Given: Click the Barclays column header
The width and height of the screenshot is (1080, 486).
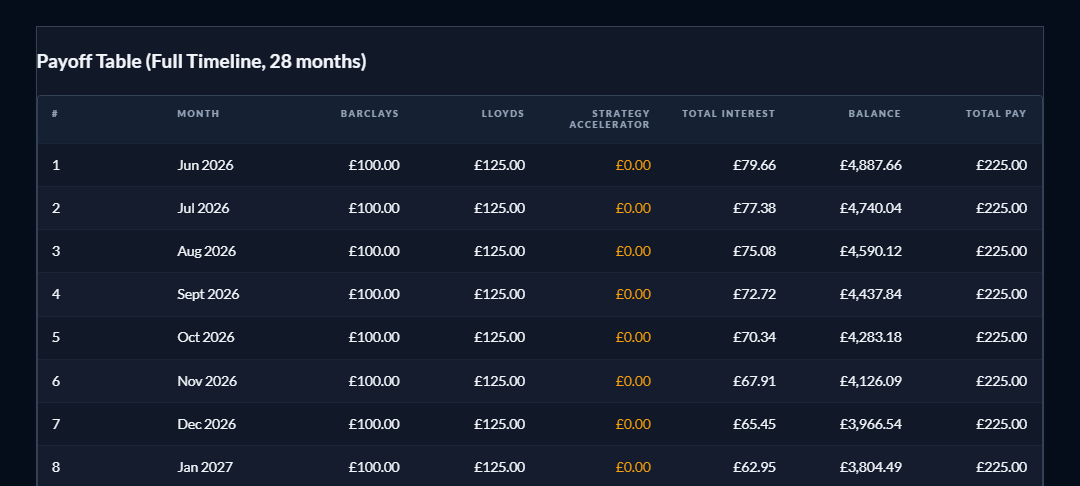Looking at the screenshot, I should [x=369, y=114].
